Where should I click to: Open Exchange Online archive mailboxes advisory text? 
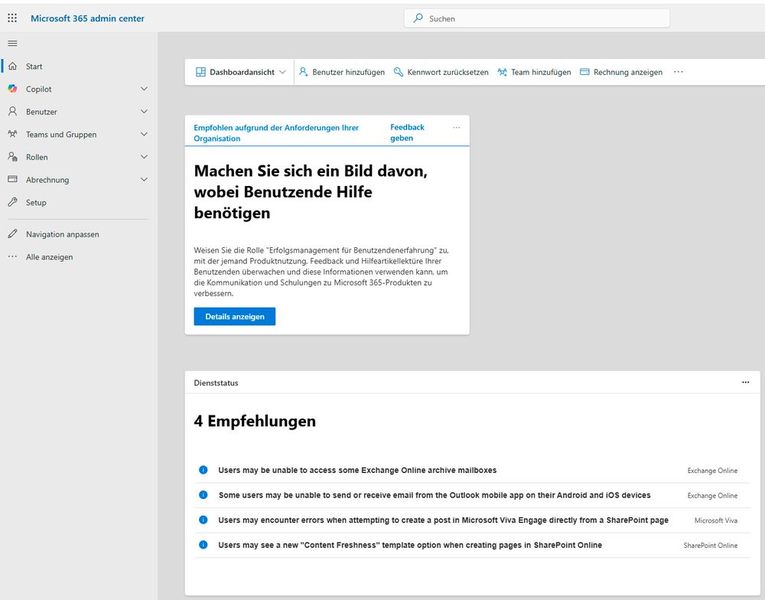357,470
